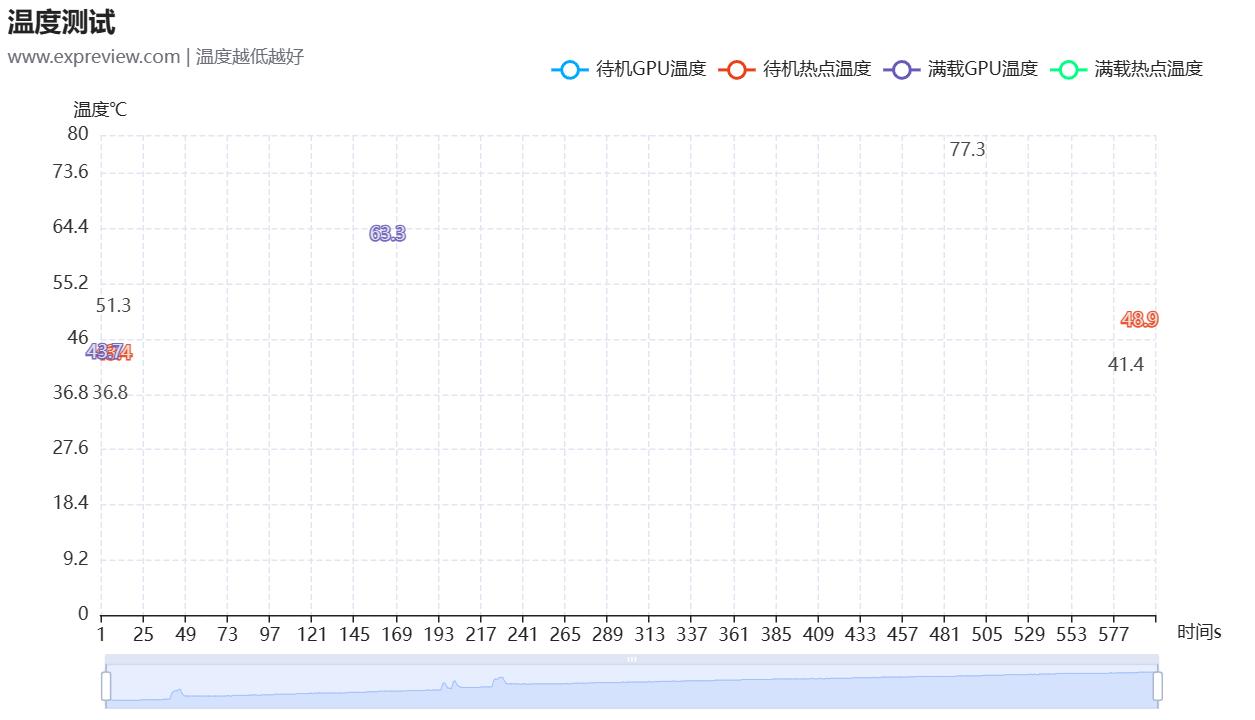This screenshot has height=720, width=1255.
Task: Click the 51.3 data value label
Action: pyautogui.click(x=112, y=306)
